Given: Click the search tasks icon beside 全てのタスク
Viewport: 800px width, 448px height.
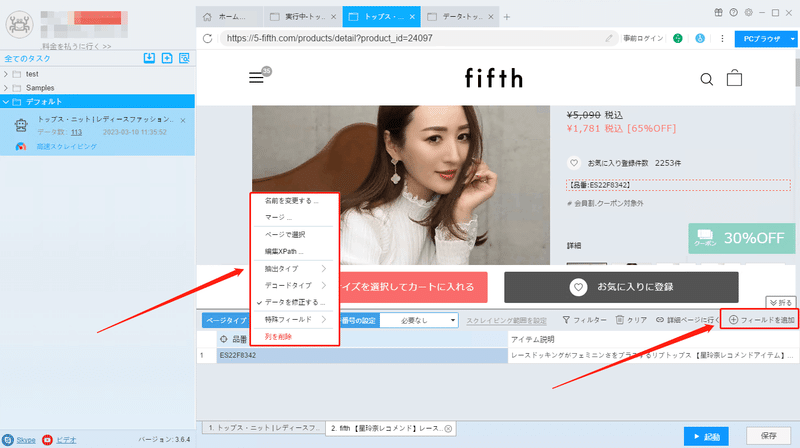Looking at the screenshot, I should (184, 58).
